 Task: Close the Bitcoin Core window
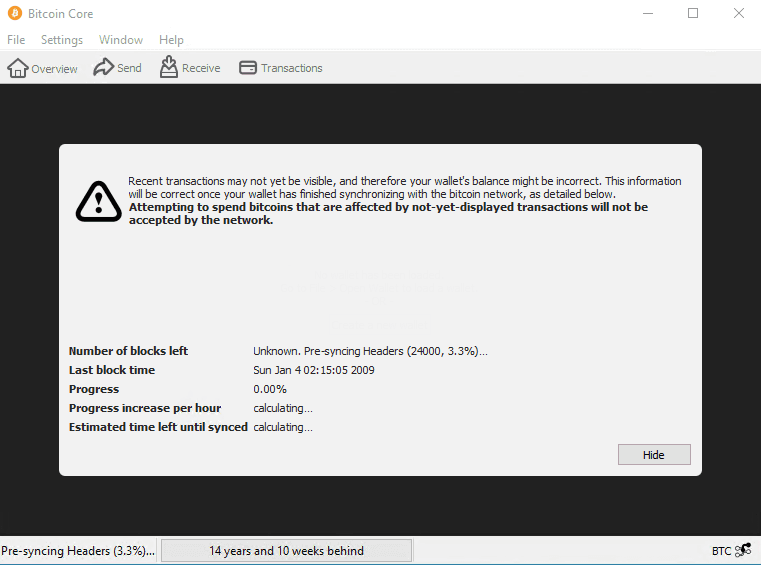tap(739, 13)
